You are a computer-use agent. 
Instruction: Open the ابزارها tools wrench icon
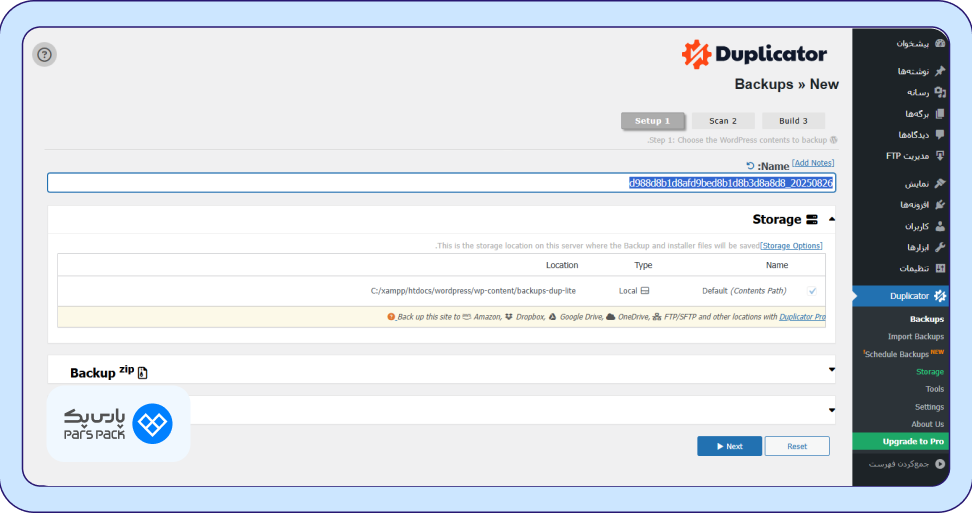[940, 247]
